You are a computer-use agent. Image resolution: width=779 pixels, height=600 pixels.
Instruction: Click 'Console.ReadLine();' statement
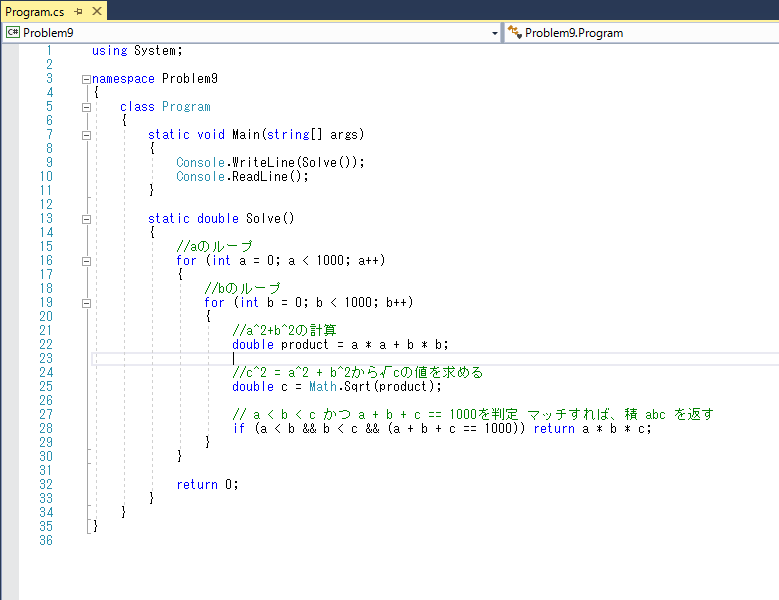pyautogui.click(x=242, y=176)
